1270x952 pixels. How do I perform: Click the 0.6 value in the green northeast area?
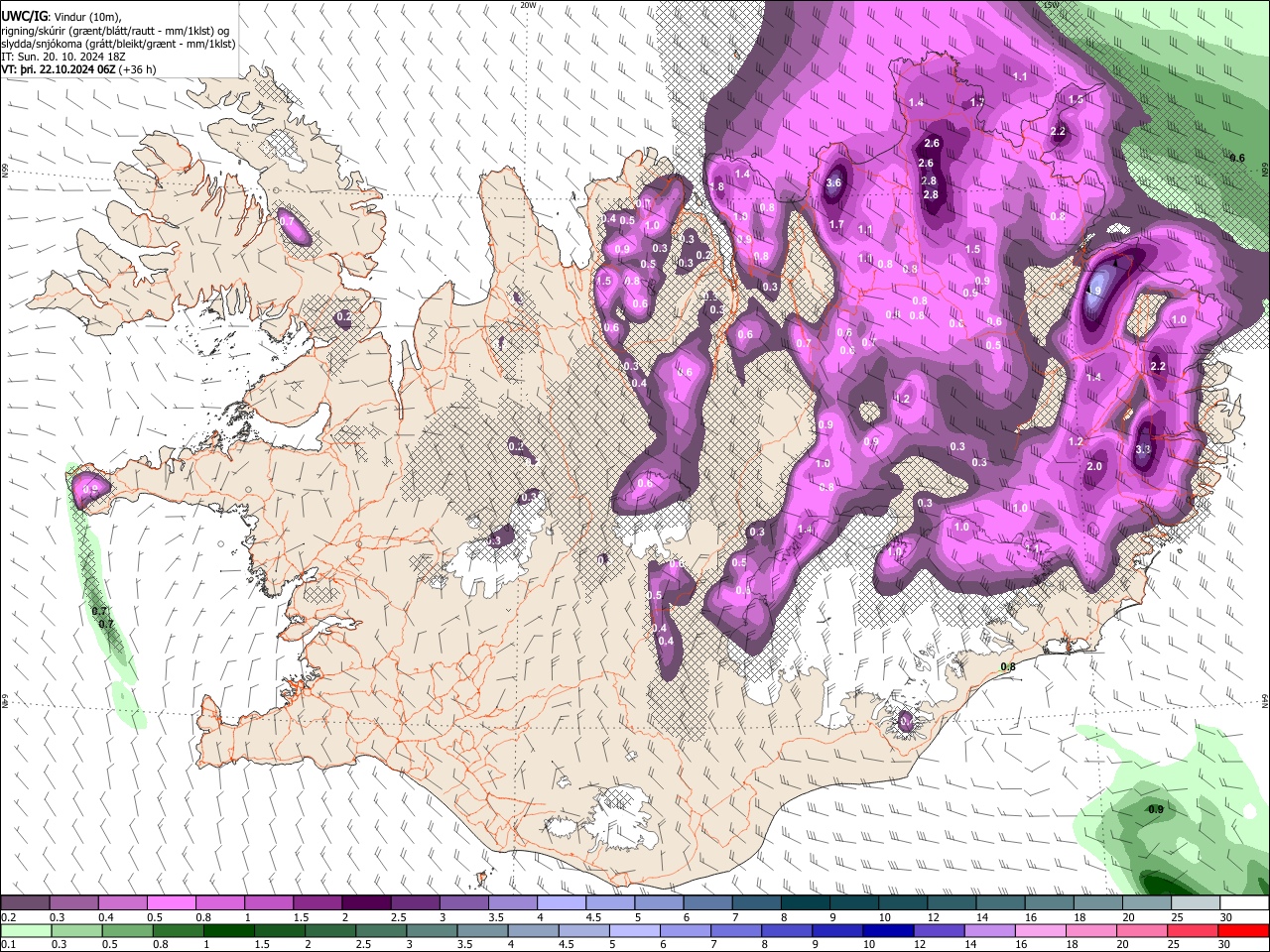click(x=1237, y=158)
